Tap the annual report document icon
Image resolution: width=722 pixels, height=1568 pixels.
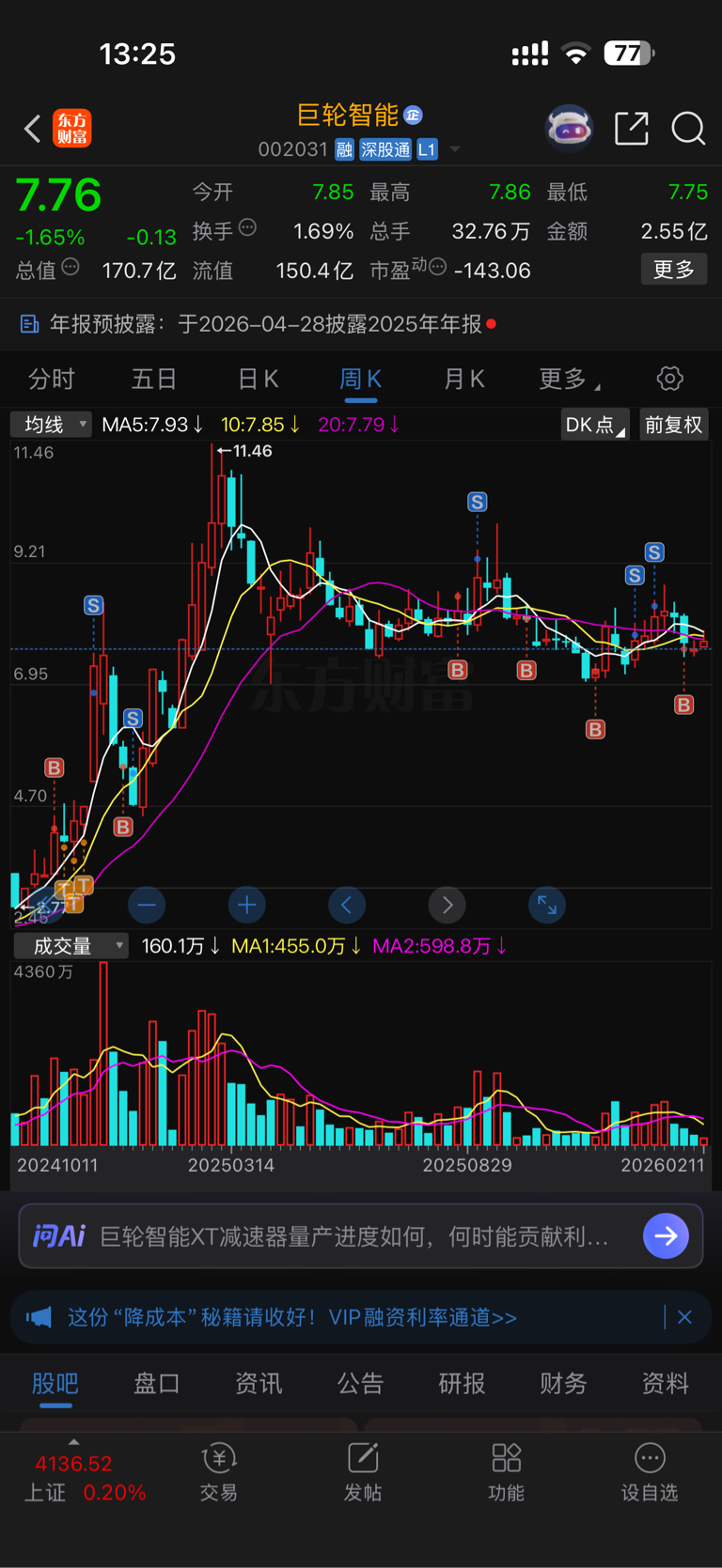[30, 324]
